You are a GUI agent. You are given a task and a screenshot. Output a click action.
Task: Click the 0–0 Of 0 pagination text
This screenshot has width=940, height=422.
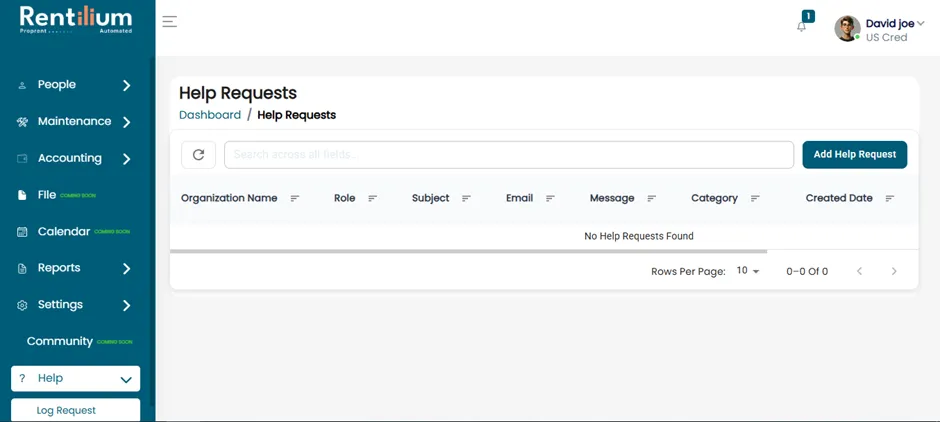pos(807,272)
